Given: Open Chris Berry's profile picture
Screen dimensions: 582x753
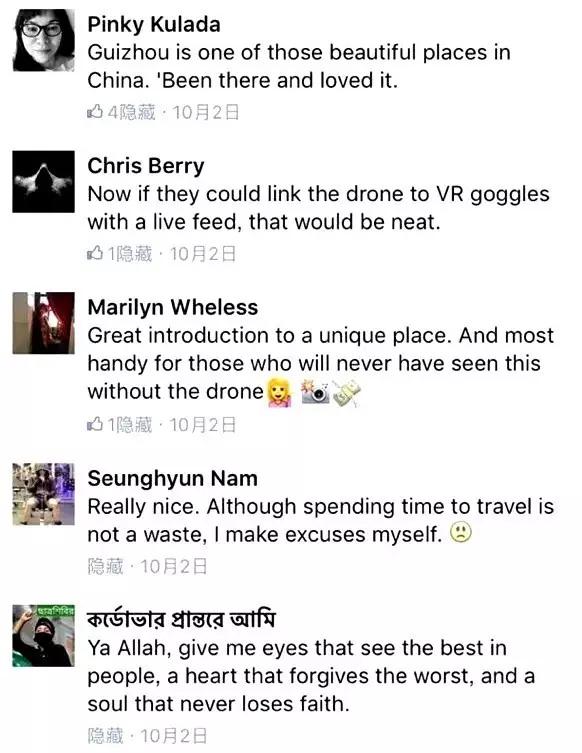Looking at the screenshot, I should coord(43,182).
